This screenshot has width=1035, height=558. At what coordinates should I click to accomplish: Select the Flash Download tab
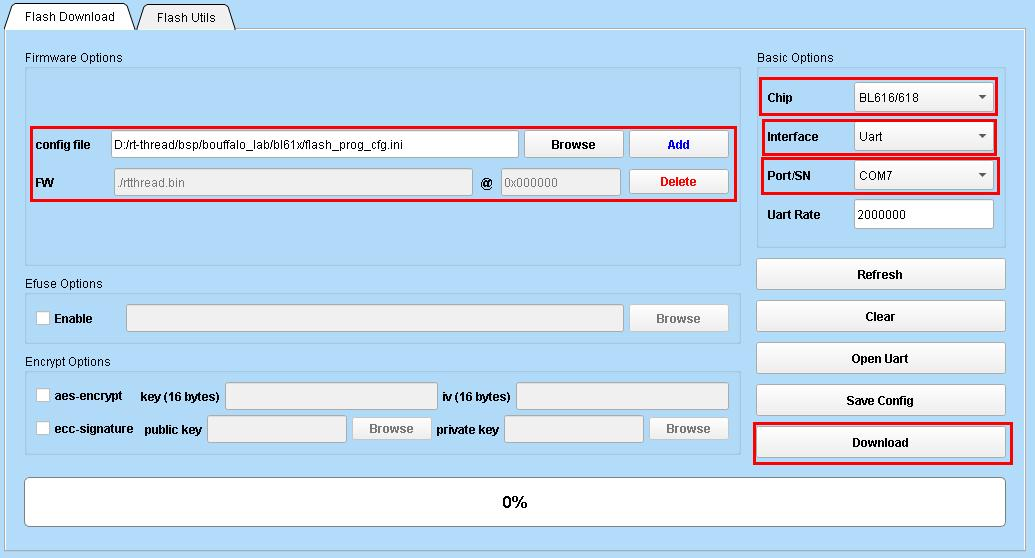pos(69,17)
